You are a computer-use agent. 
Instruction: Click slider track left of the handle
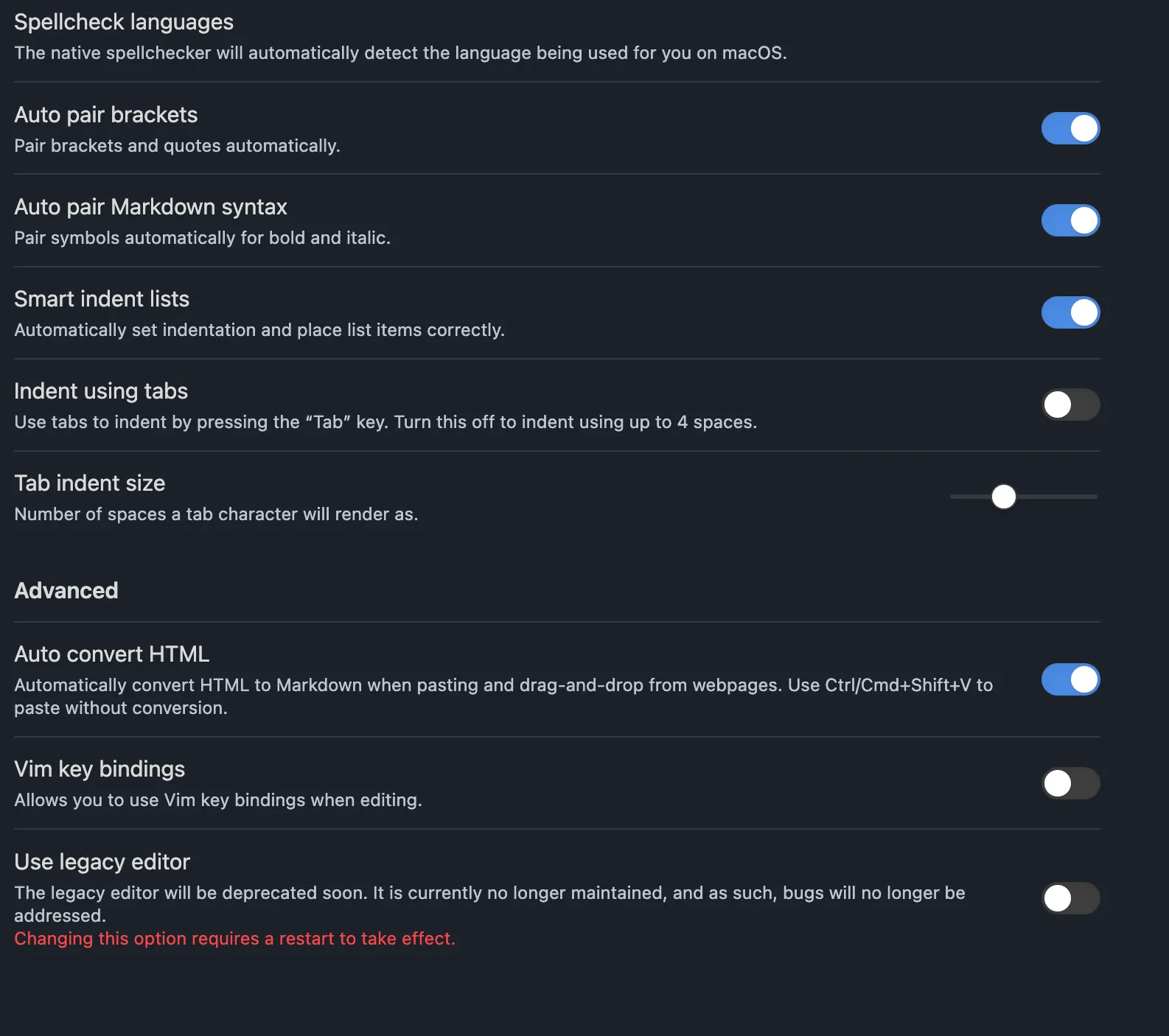(x=970, y=497)
